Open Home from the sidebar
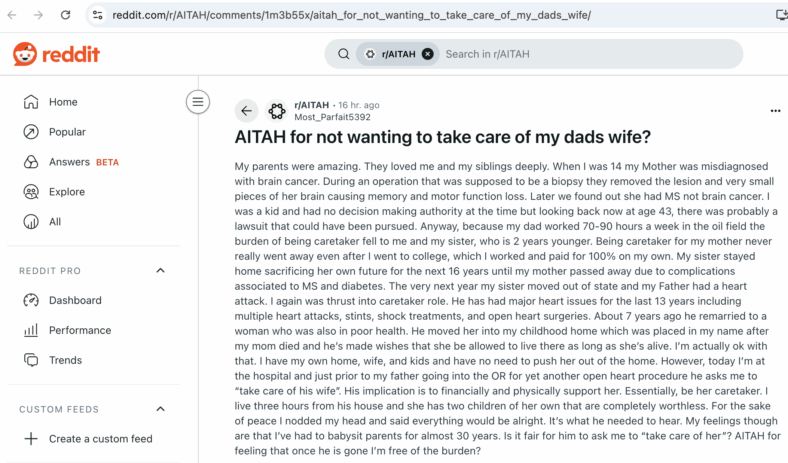Image resolution: width=788 pixels, height=463 pixels. point(93,102)
